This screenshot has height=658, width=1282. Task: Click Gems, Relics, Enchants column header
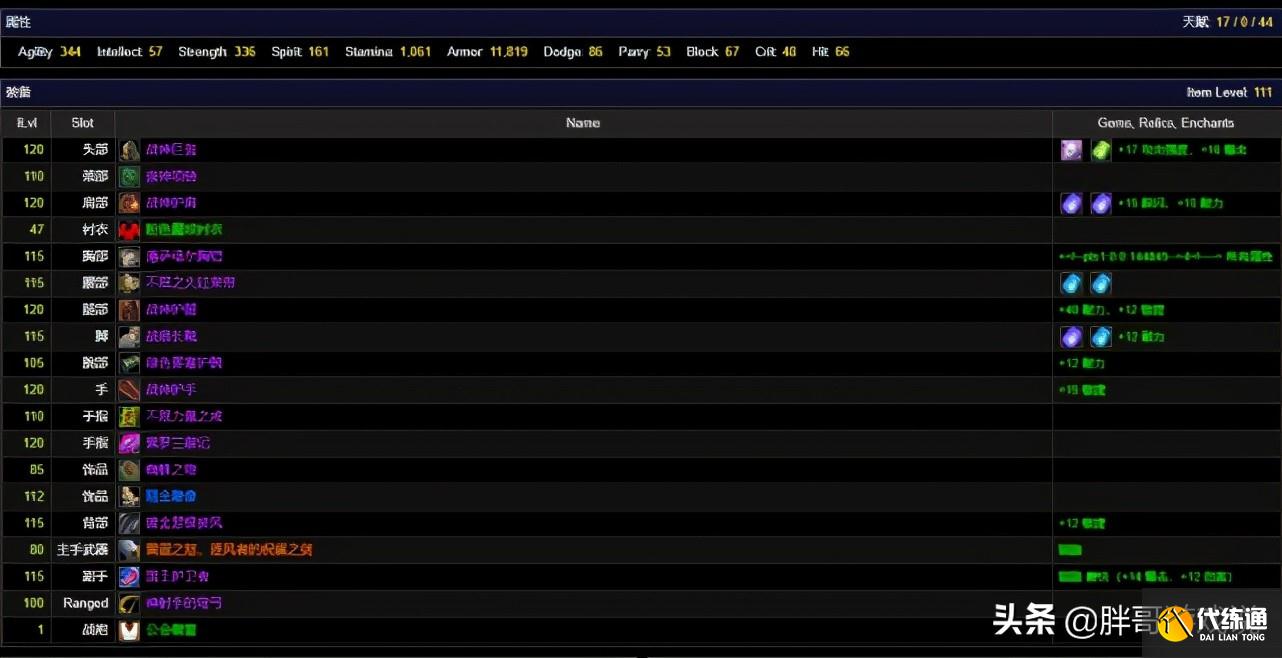coord(1165,123)
